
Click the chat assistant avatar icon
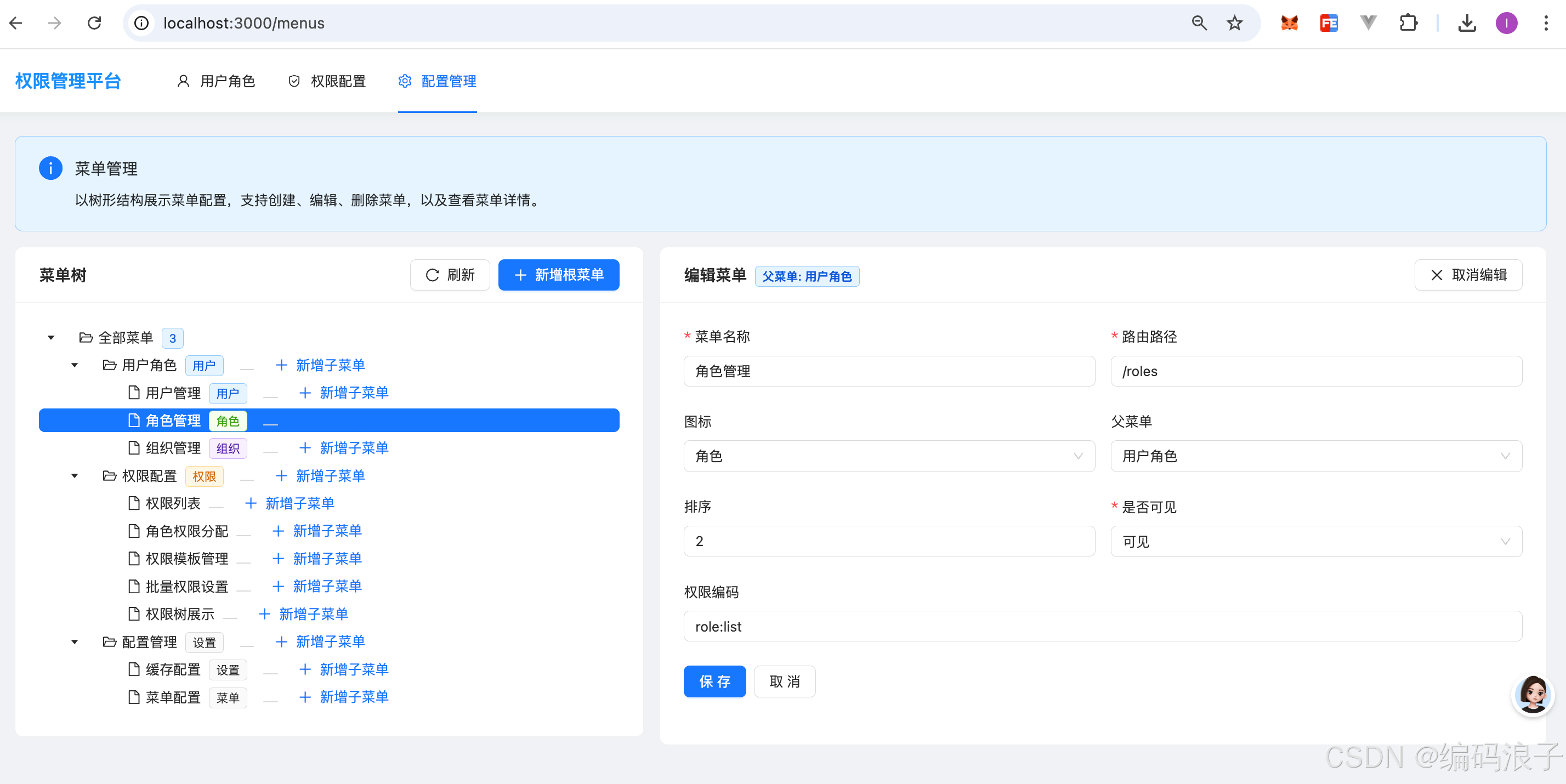point(1532,695)
